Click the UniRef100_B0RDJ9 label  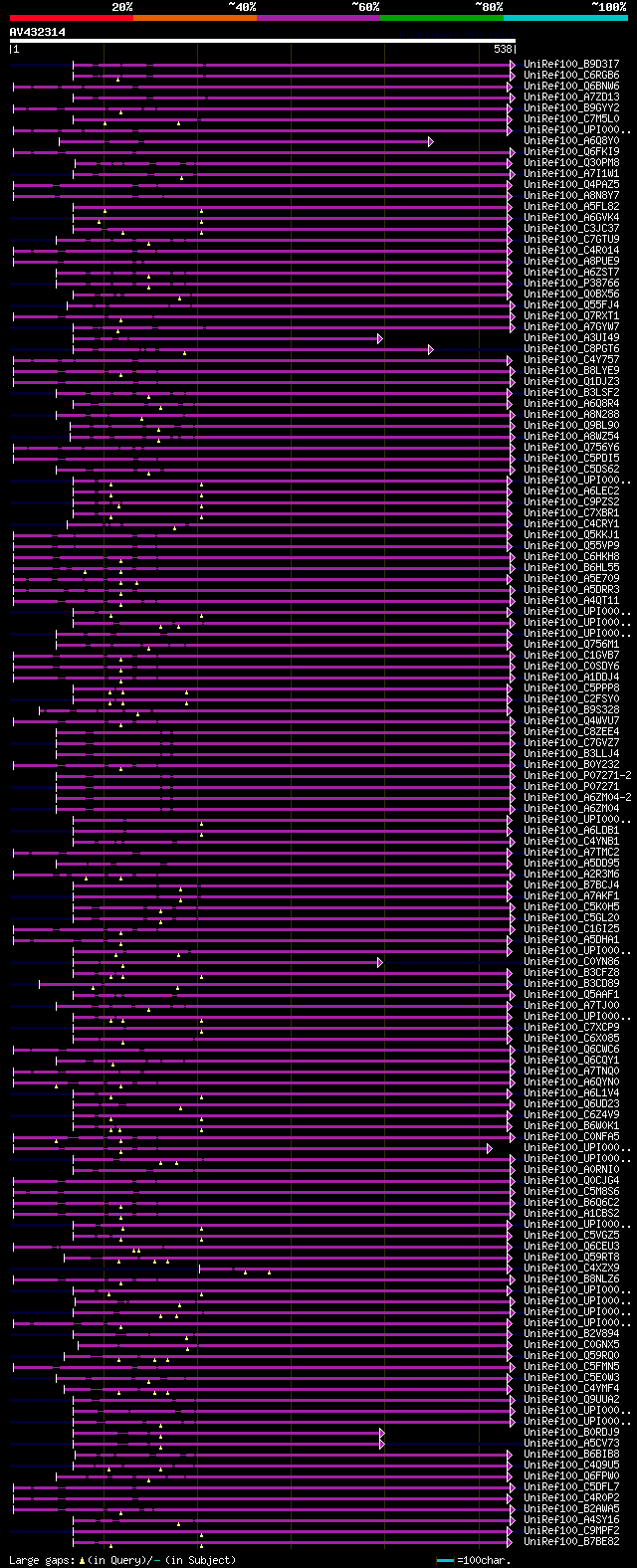coord(571,1432)
